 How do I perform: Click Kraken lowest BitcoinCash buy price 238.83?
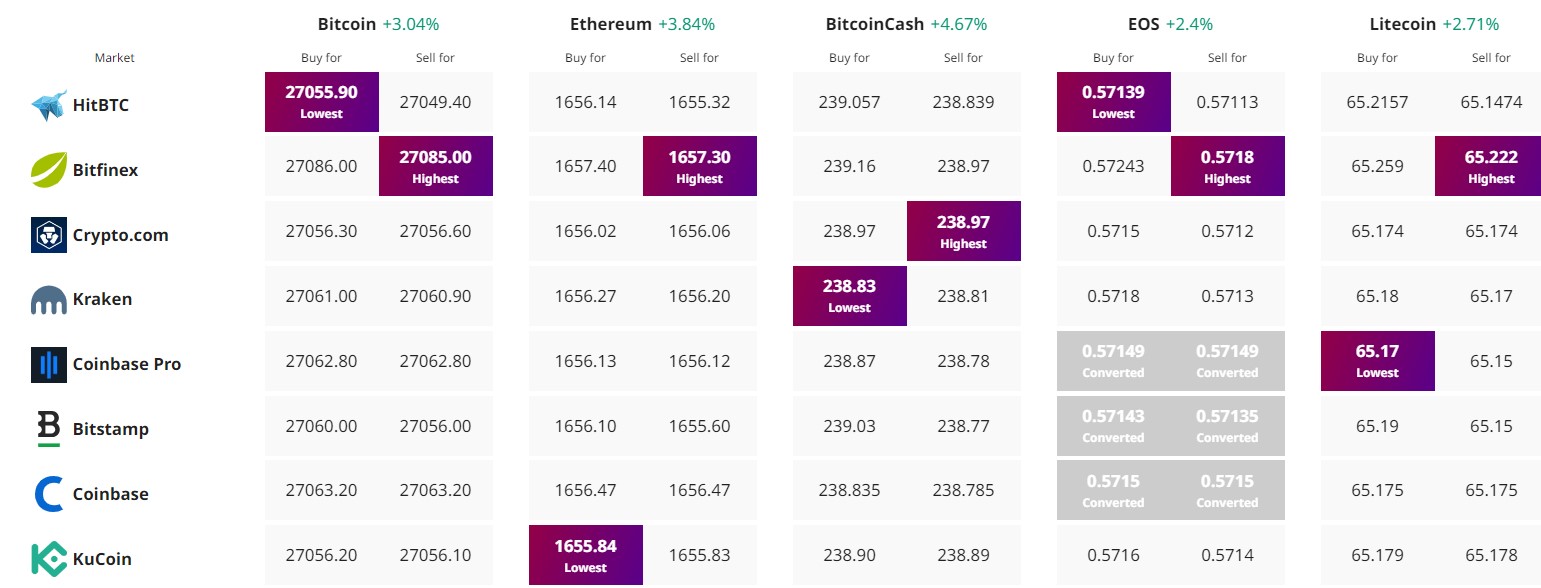pos(850,296)
